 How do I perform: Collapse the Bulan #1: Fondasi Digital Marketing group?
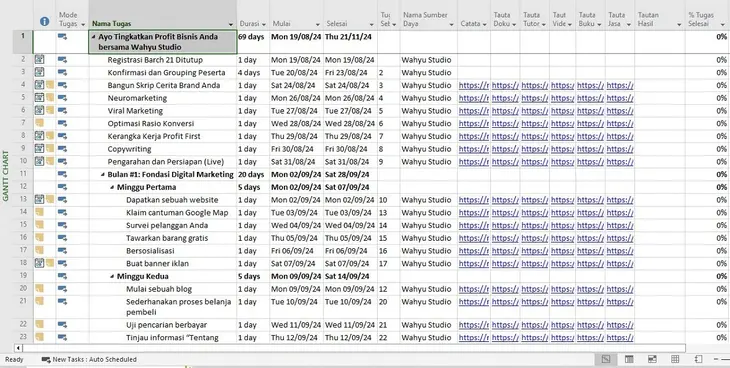click(103, 175)
